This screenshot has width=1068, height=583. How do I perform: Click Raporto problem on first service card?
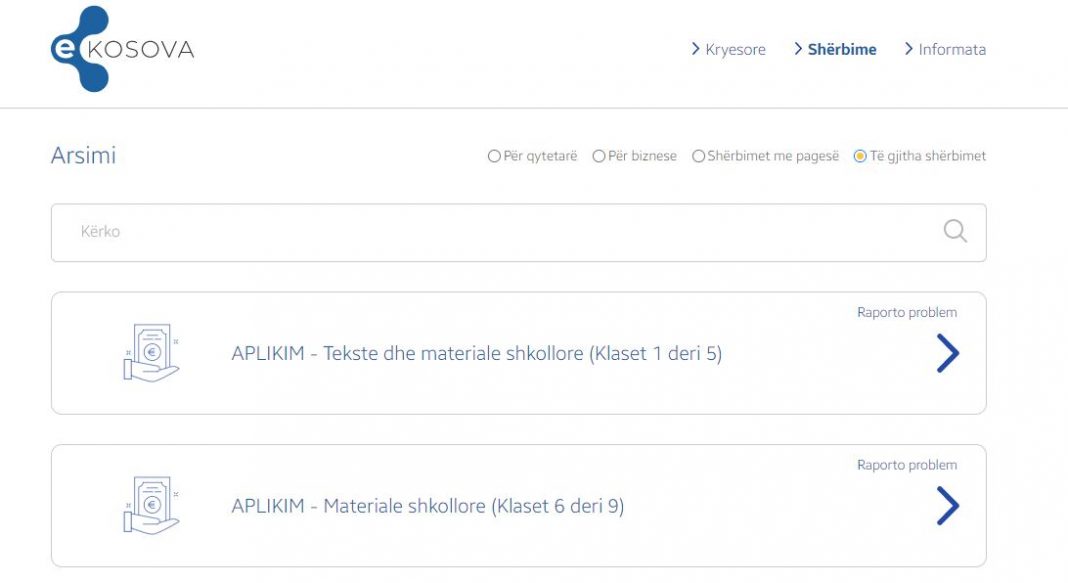tap(906, 313)
